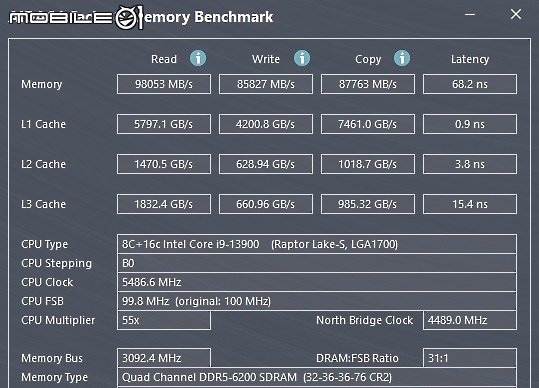The width and height of the screenshot is (539, 388).
Task: Select the Memory Read 98053 MB/s field
Action: click(164, 84)
